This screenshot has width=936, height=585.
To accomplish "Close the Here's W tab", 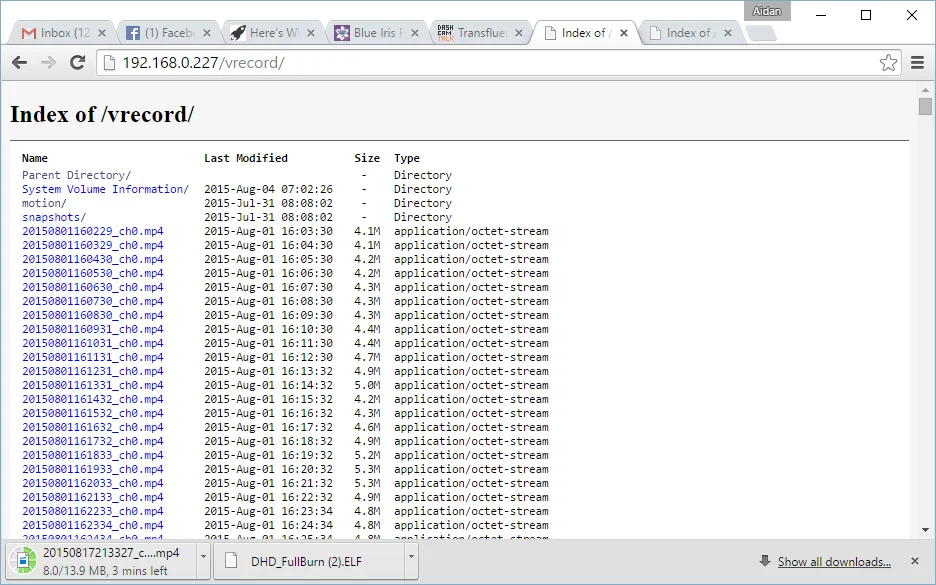I will [311, 33].
